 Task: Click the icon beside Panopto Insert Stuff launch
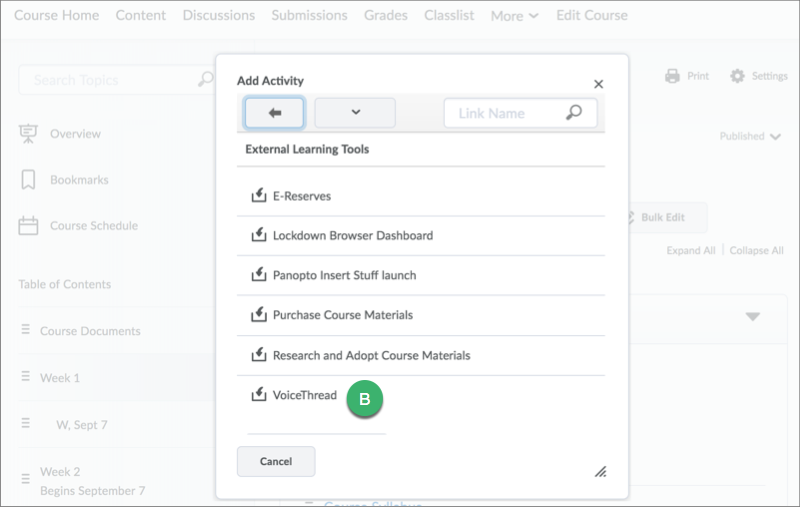[259, 274]
